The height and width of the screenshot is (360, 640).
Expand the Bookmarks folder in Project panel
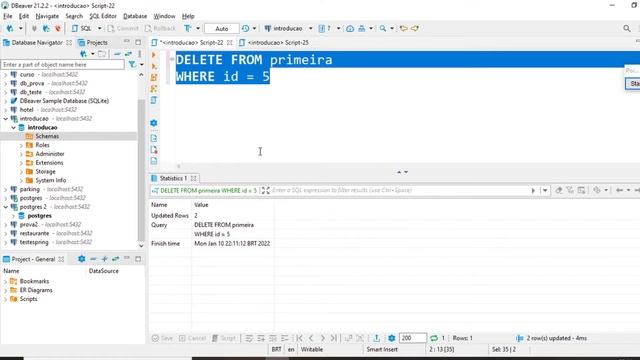[x=5, y=281]
